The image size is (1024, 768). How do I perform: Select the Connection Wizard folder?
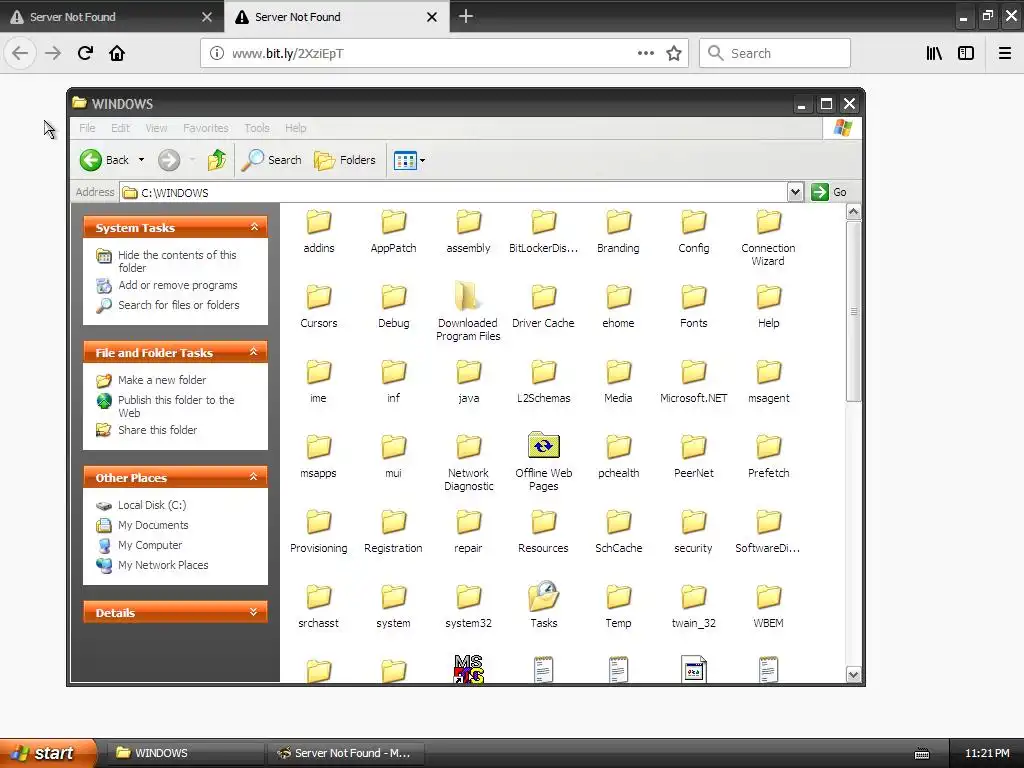click(x=769, y=222)
